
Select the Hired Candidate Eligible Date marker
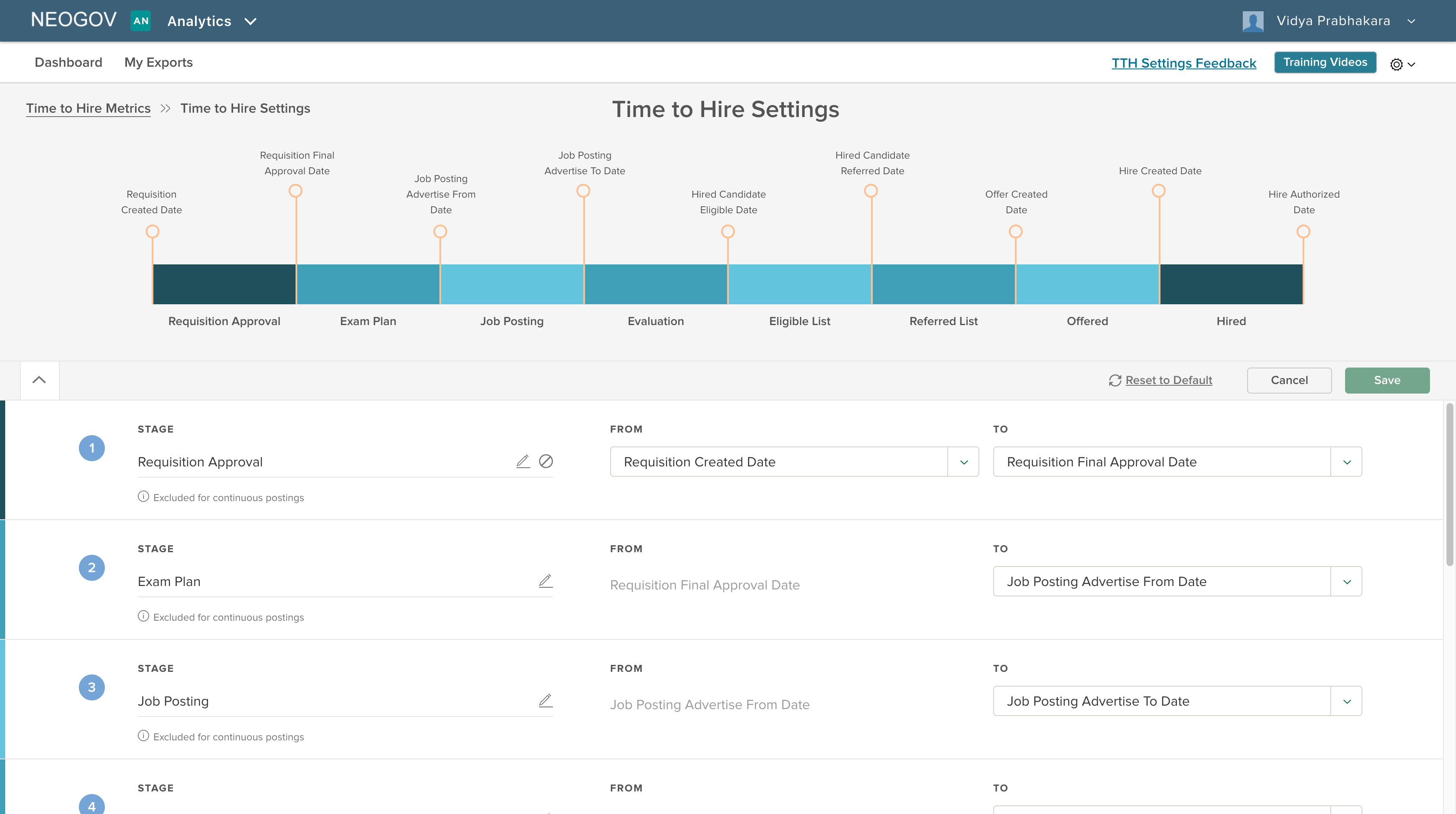pos(728,231)
